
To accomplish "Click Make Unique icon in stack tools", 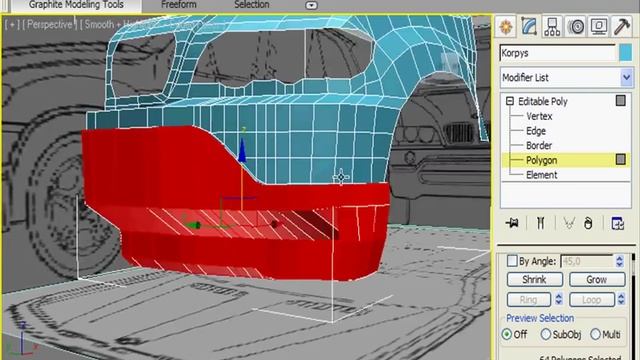I will click(x=569, y=223).
